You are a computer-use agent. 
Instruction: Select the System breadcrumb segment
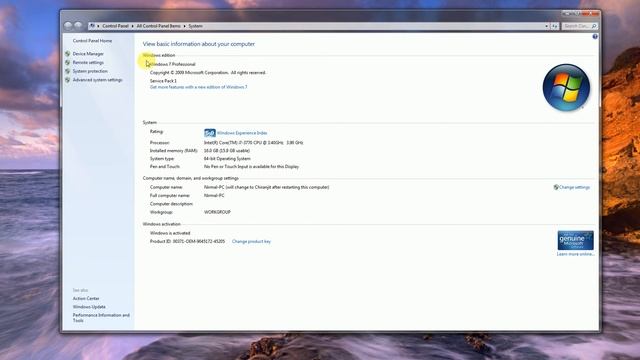(196, 26)
